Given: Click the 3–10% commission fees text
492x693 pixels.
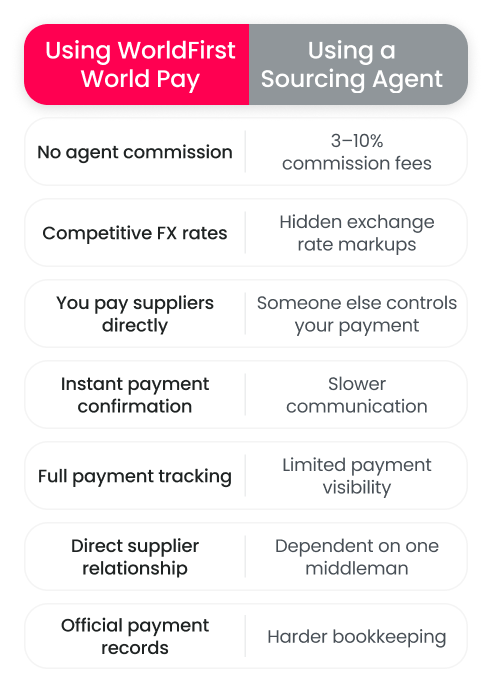Looking at the screenshot, I should pyautogui.click(x=357, y=152).
